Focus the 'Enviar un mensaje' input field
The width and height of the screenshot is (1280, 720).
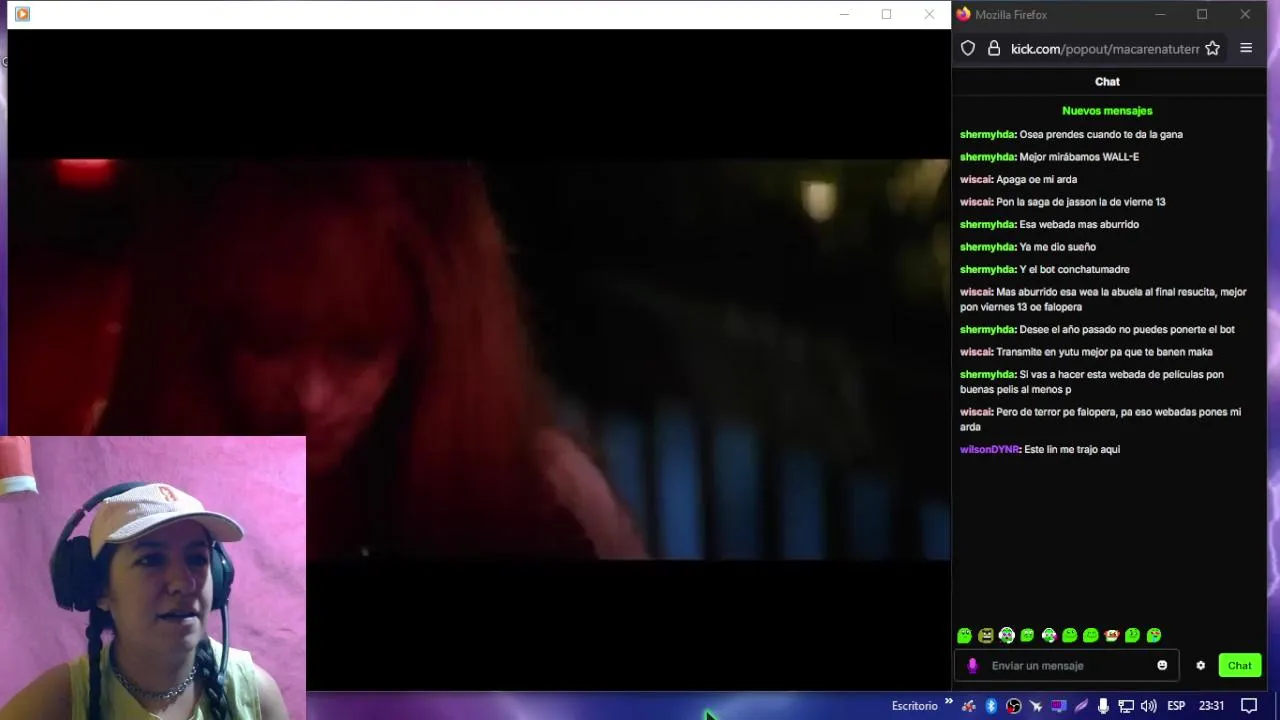(1067, 665)
